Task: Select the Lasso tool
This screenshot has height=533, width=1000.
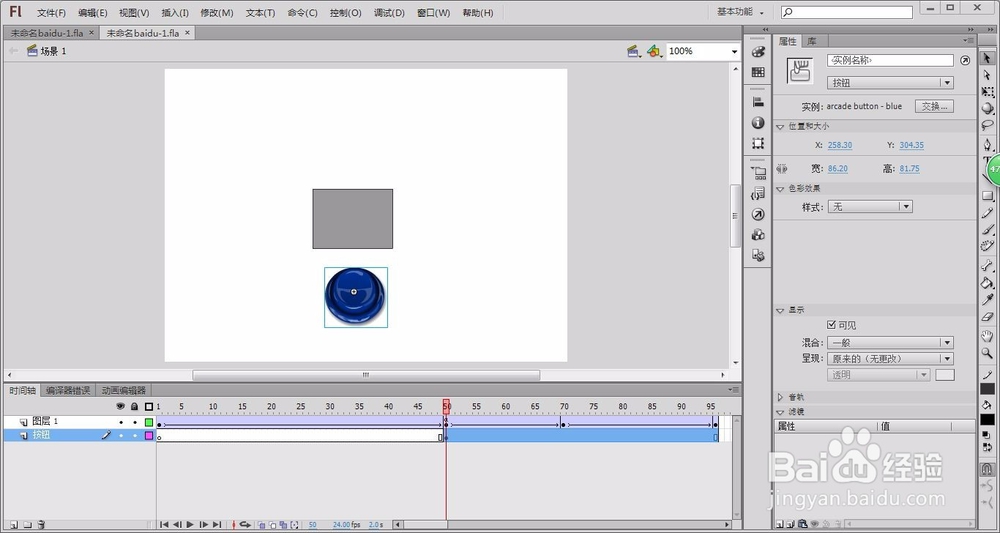Action: coord(987,125)
